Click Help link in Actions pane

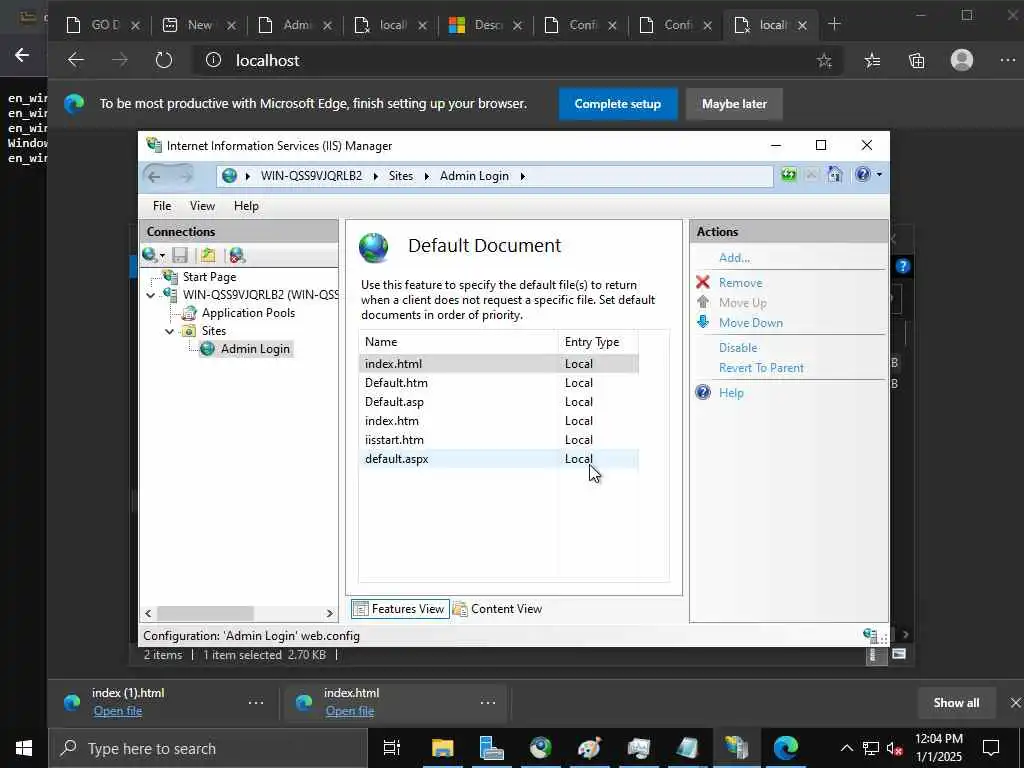point(731,392)
